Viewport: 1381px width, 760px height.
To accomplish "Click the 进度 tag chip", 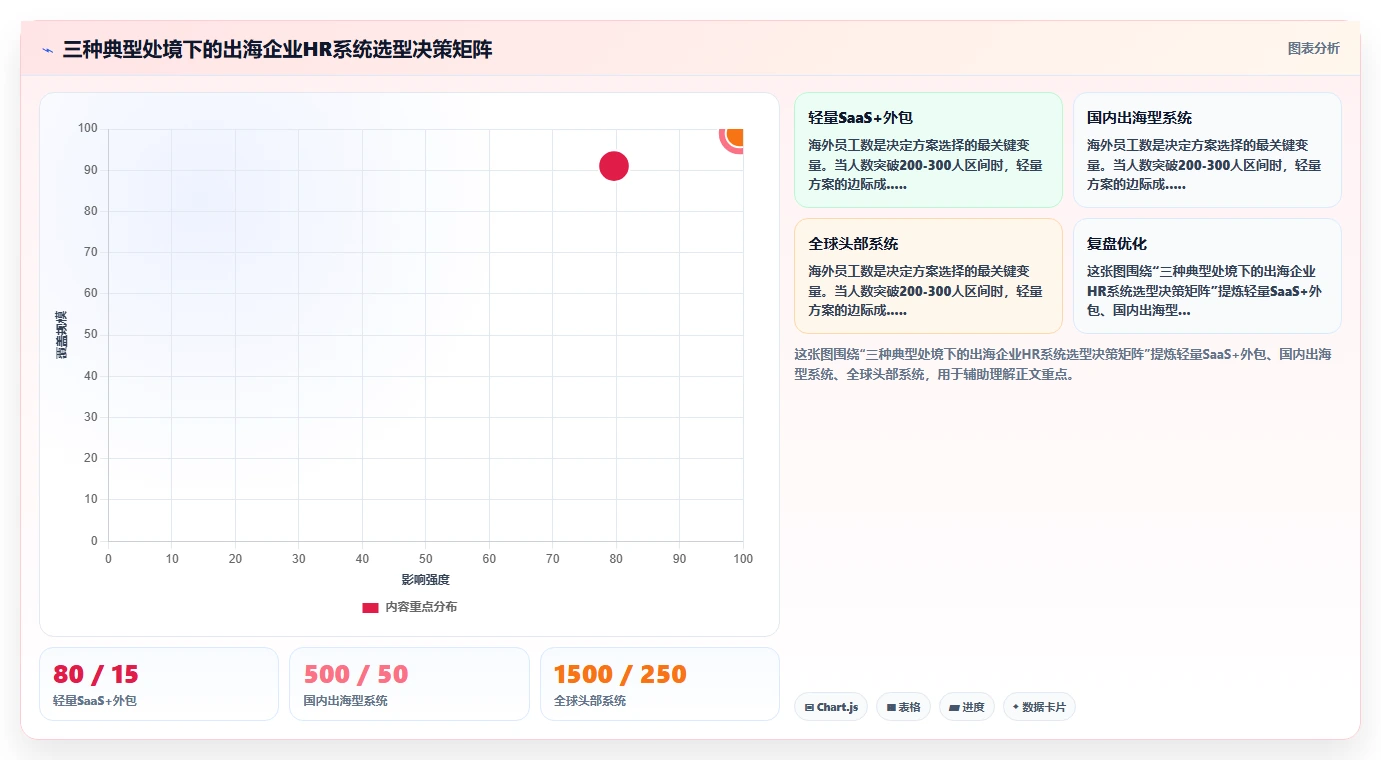I will coord(967,707).
